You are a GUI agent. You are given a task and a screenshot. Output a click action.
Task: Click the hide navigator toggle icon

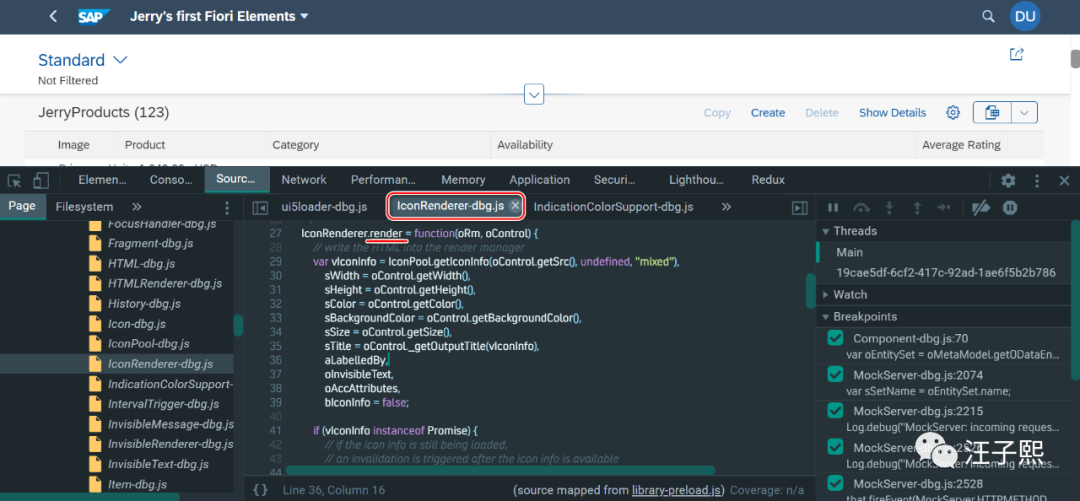(x=260, y=207)
